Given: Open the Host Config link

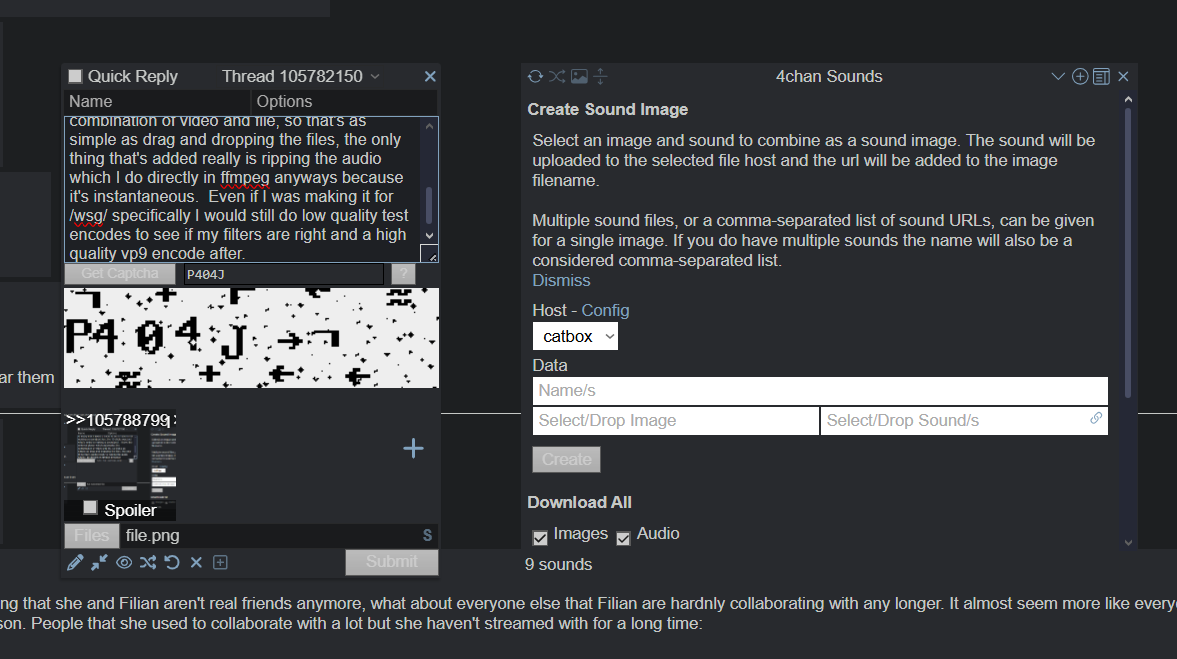Looking at the screenshot, I should click(x=605, y=311).
